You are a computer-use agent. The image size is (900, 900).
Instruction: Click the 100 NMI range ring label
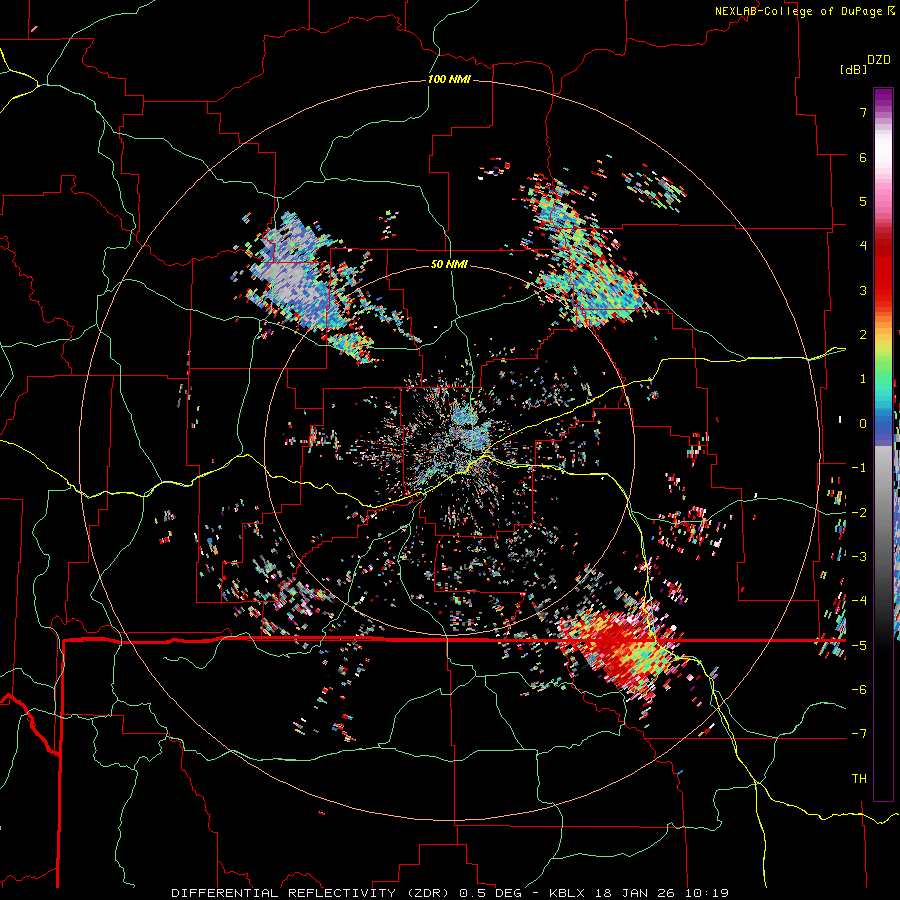point(449,79)
